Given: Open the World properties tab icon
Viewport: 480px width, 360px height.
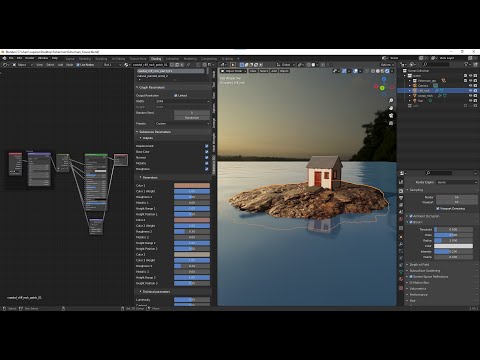Looking at the screenshot, I should [401, 219].
